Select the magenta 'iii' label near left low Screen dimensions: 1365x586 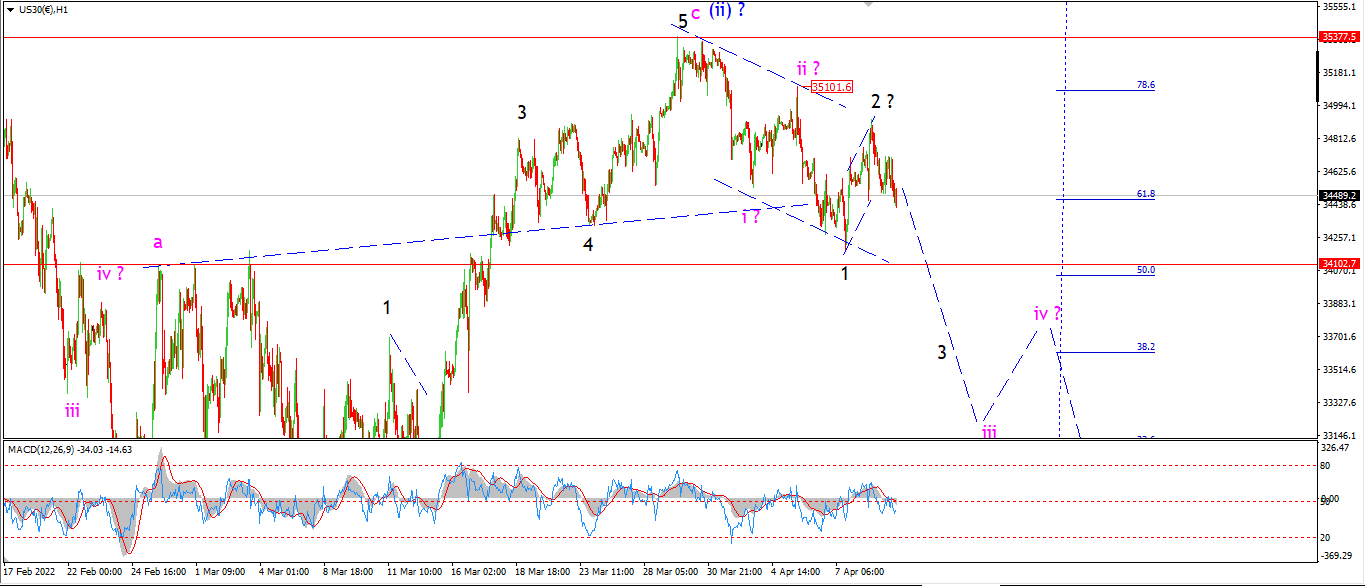point(72,409)
